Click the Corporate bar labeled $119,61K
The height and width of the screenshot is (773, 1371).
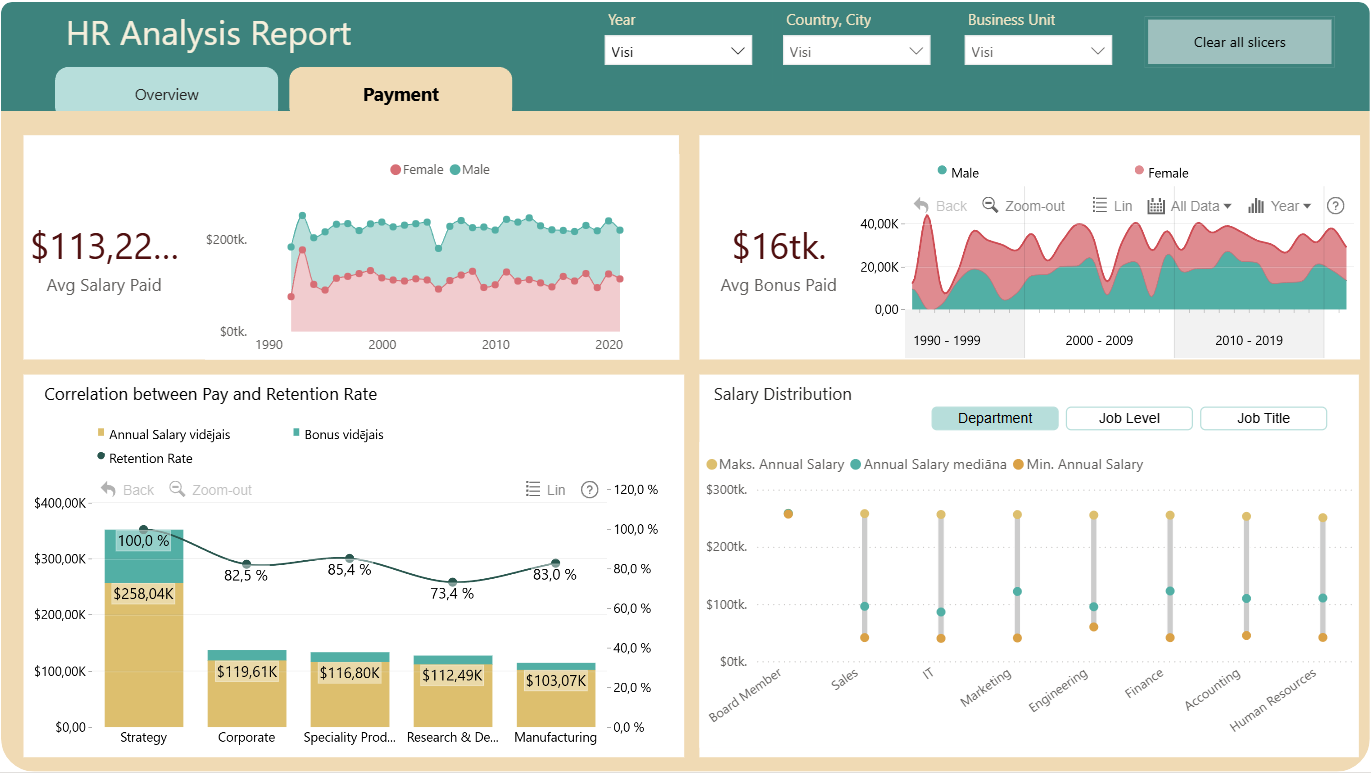pyautogui.click(x=247, y=693)
